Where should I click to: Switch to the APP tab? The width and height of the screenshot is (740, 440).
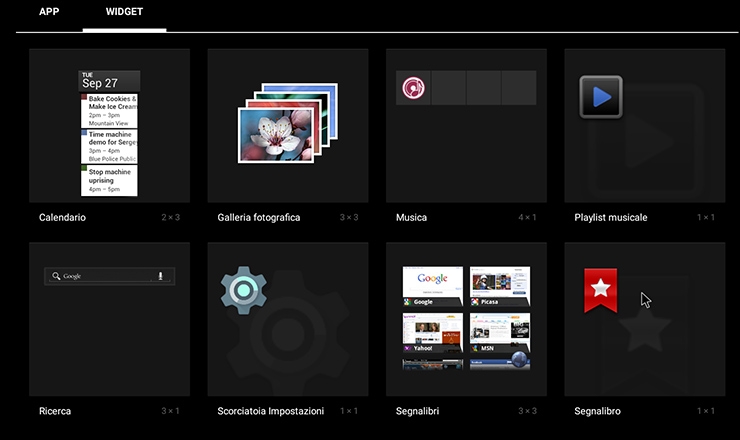click(x=49, y=14)
